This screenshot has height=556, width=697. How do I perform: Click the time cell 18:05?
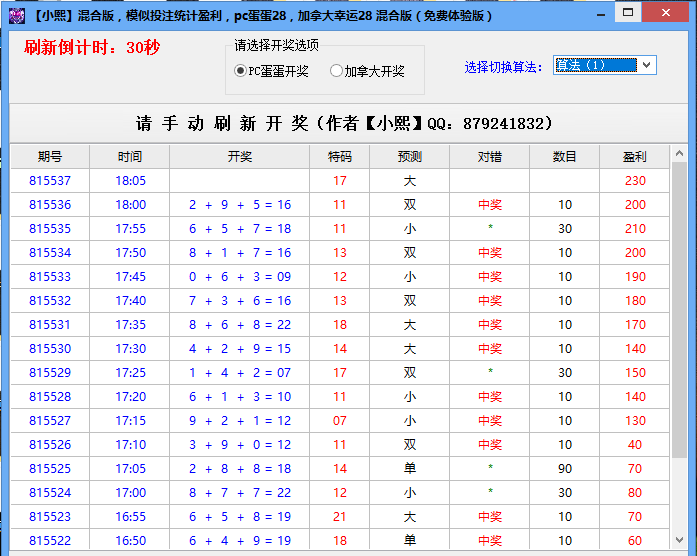coord(130,181)
